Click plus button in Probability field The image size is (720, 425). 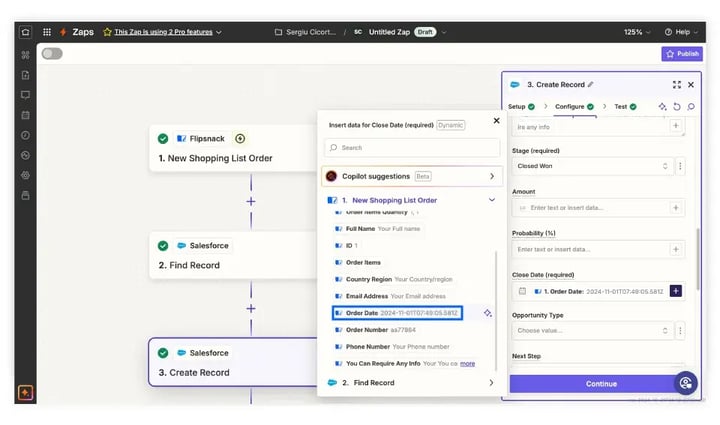click(675, 249)
